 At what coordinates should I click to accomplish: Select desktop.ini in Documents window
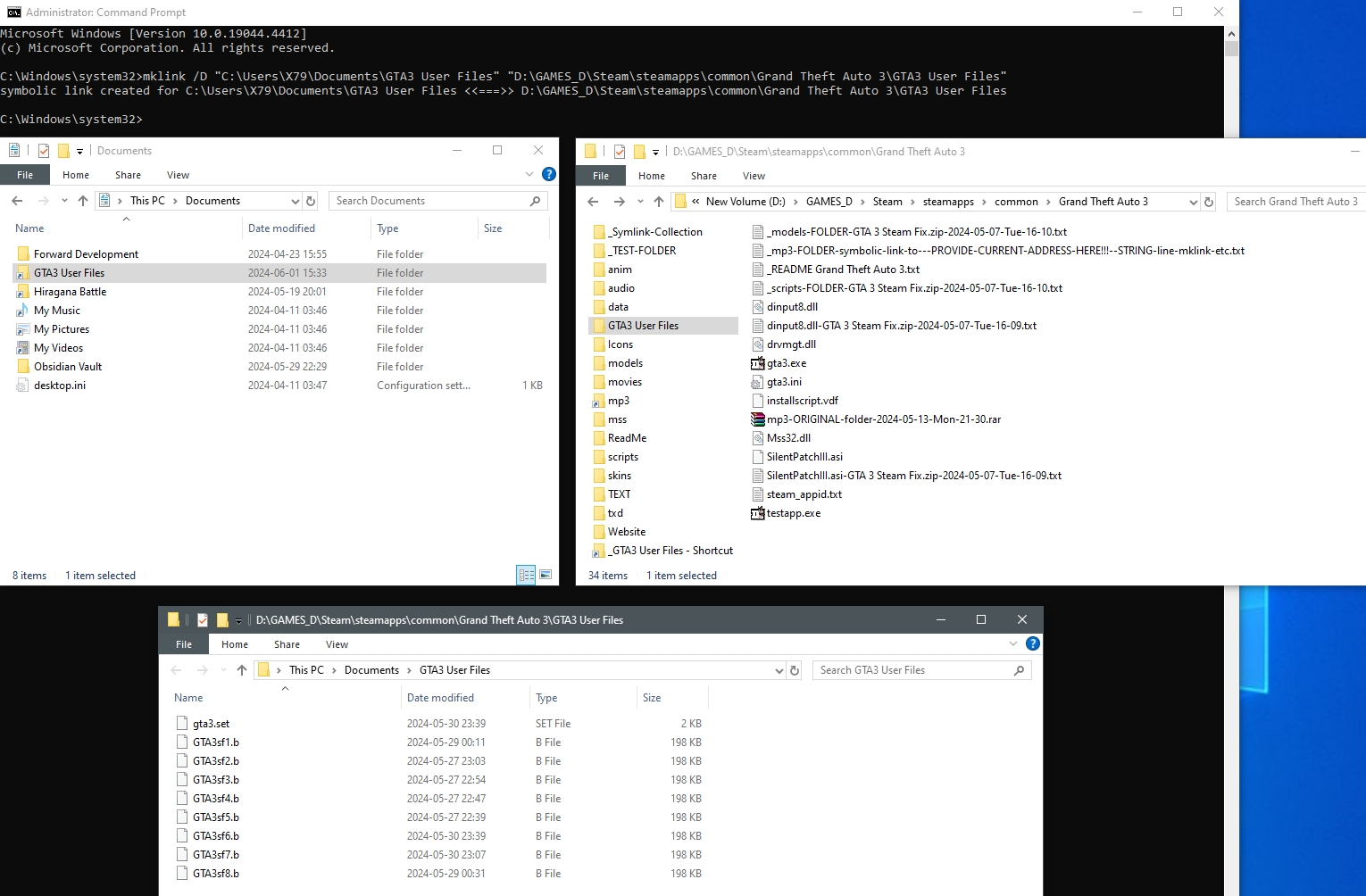pos(52,386)
